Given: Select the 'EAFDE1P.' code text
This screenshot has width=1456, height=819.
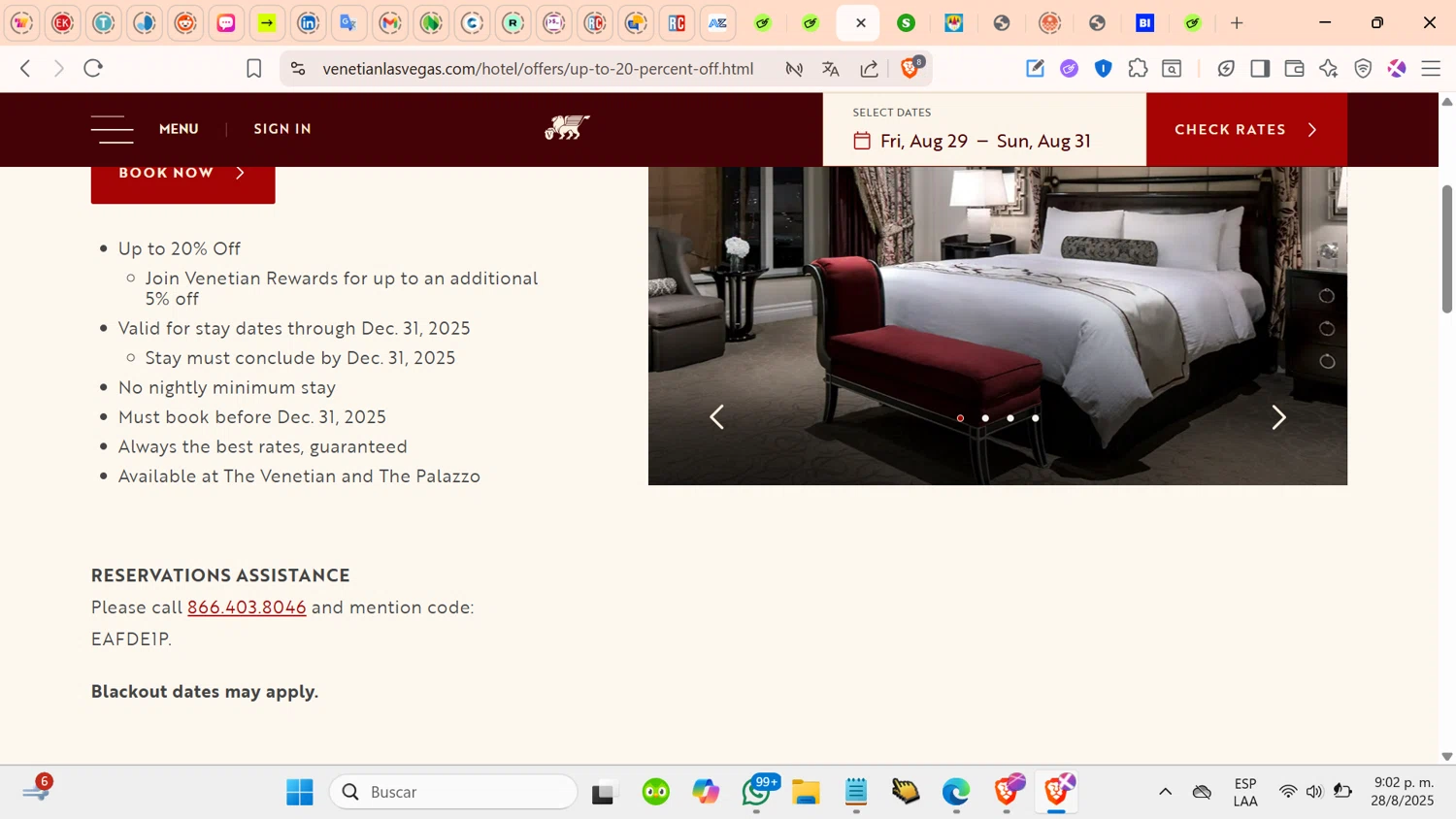Looking at the screenshot, I should (x=132, y=639).
